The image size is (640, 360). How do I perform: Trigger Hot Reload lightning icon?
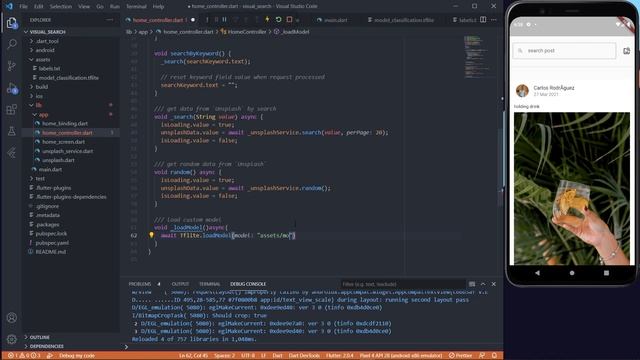coord(267,20)
